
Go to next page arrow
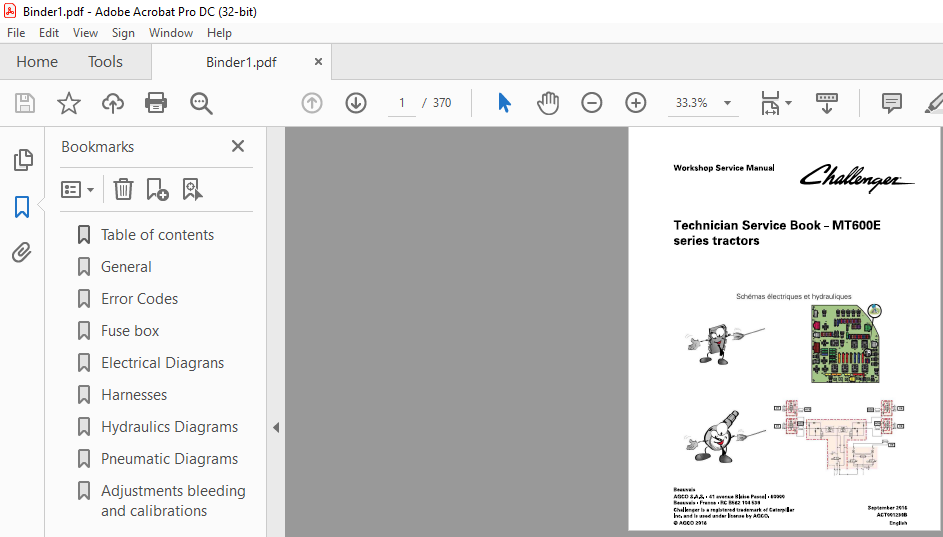click(x=356, y=103)
